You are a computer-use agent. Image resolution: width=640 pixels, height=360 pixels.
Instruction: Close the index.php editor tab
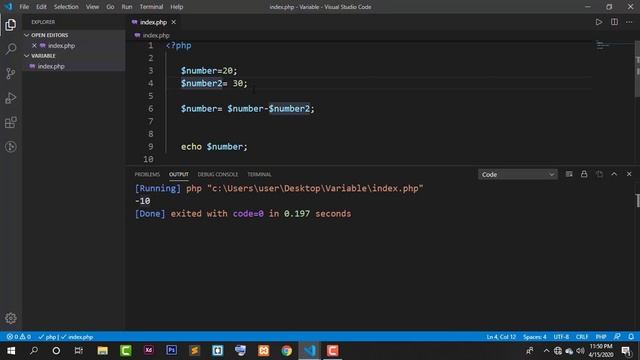tap(173, 22)
